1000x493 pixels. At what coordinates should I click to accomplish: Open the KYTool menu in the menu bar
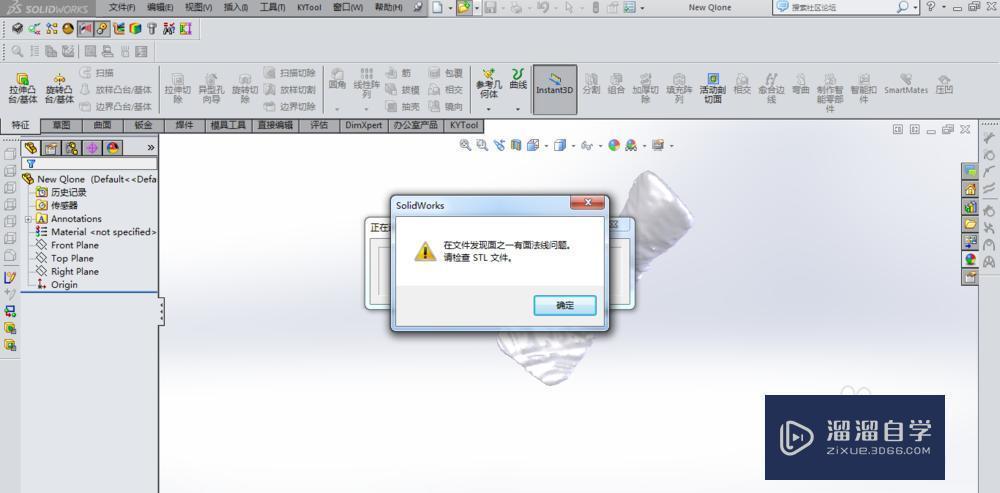click(x=310, y=8)
